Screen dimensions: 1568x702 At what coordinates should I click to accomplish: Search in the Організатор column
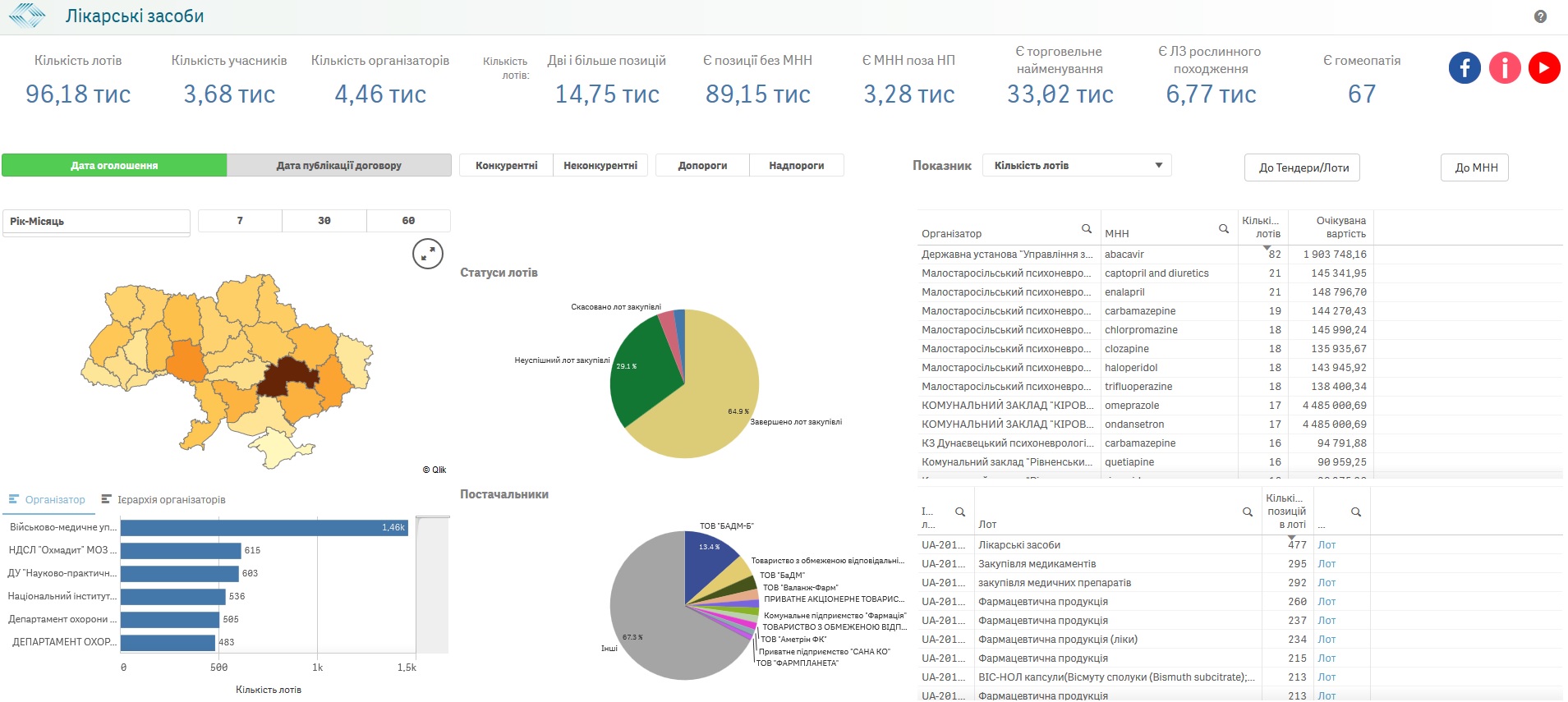[x=1086, y=229]
